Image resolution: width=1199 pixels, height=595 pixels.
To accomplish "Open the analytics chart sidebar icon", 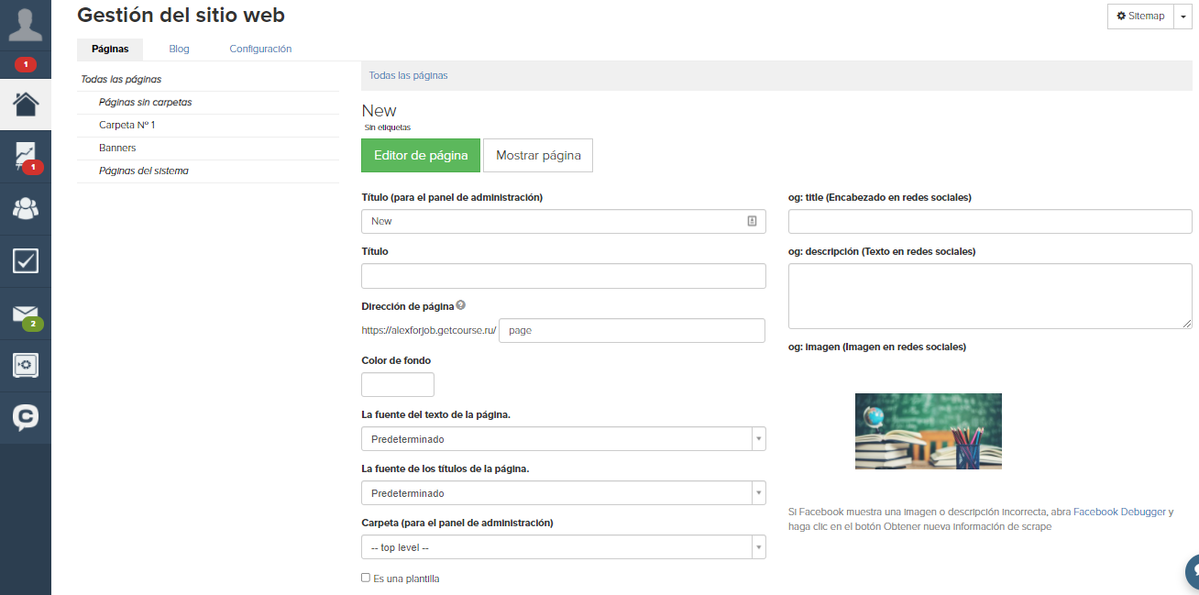I will tap(25, 156).
